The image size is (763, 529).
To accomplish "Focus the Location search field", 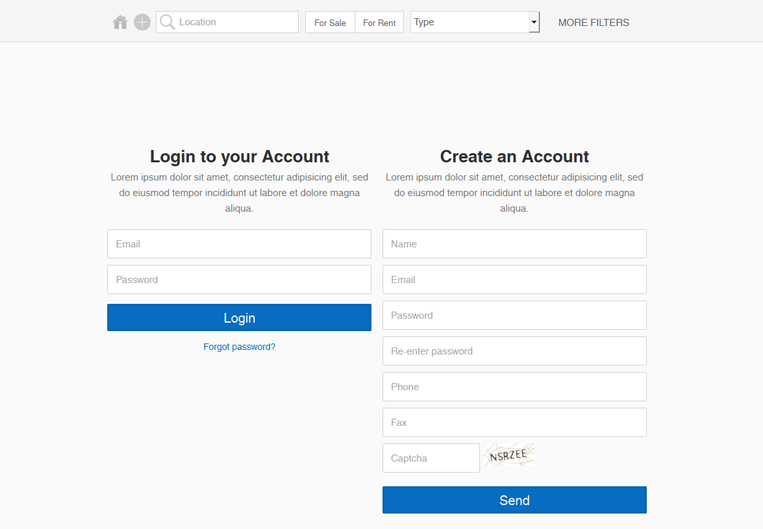I will point(227,22).
